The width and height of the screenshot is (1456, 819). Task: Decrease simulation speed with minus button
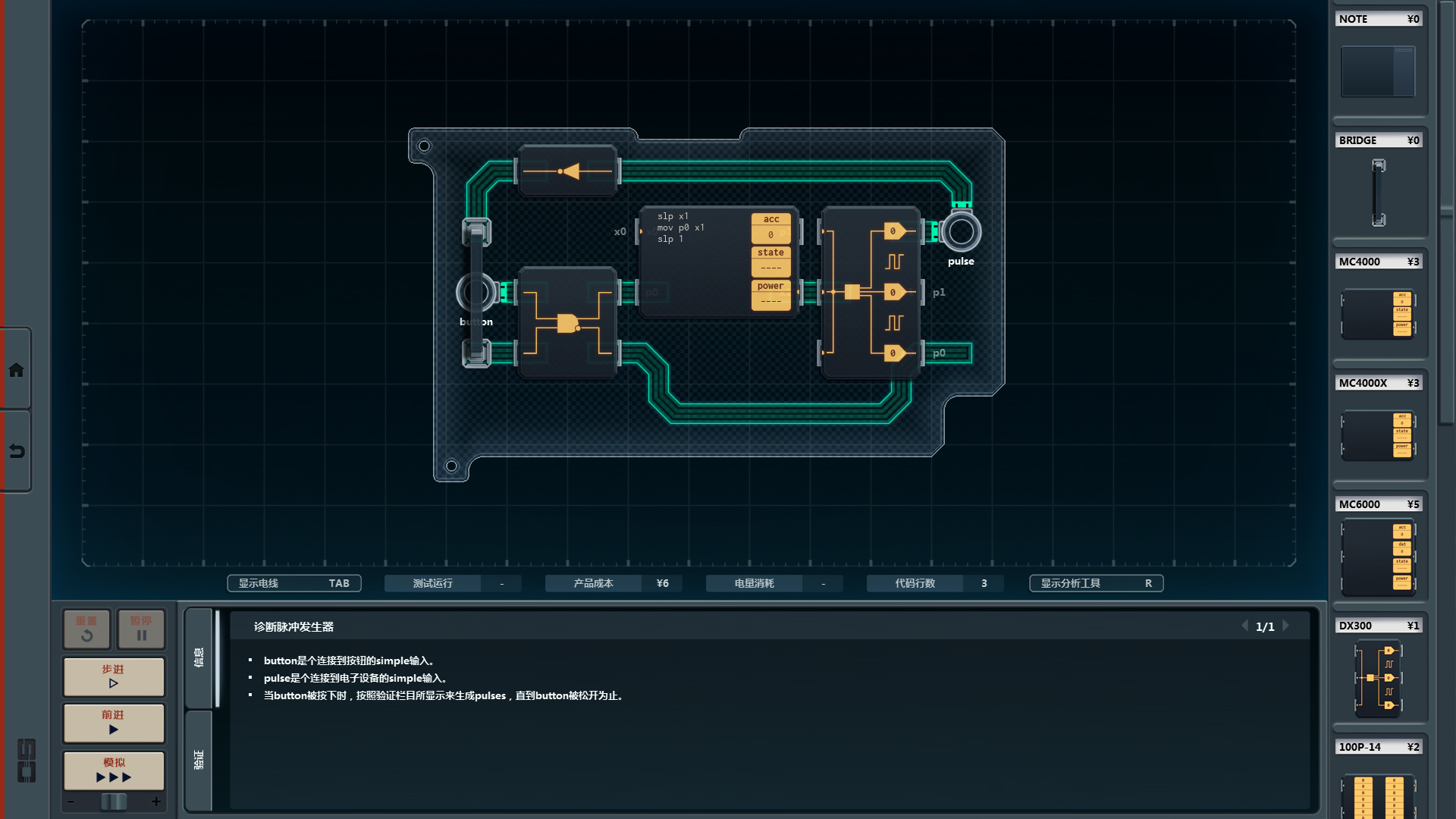tap(71, 802)
